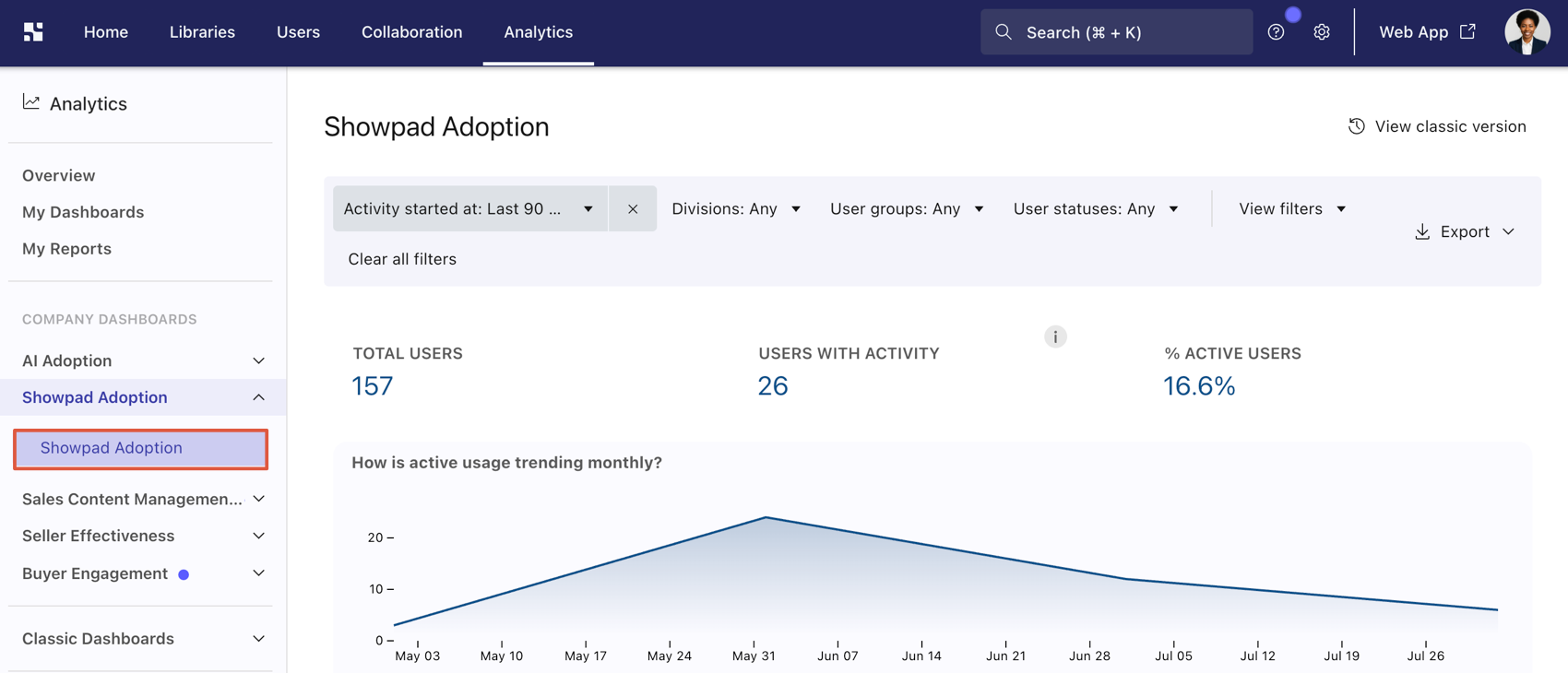The width and height of the screenshot is (1568, 673).
Task: Click the user profile avatar
Action: point(1526,32)
